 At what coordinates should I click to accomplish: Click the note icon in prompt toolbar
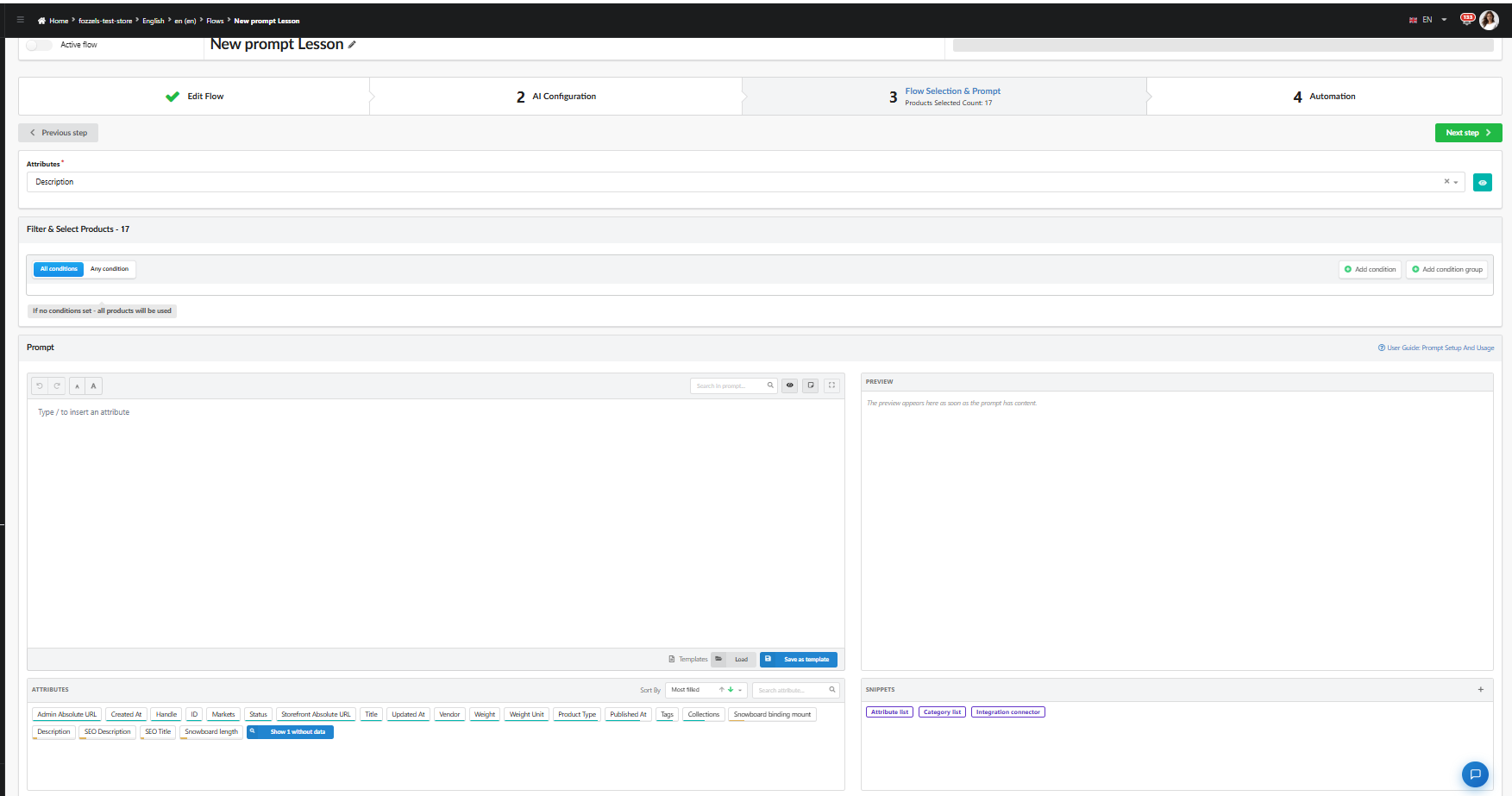tap(811, 385)
